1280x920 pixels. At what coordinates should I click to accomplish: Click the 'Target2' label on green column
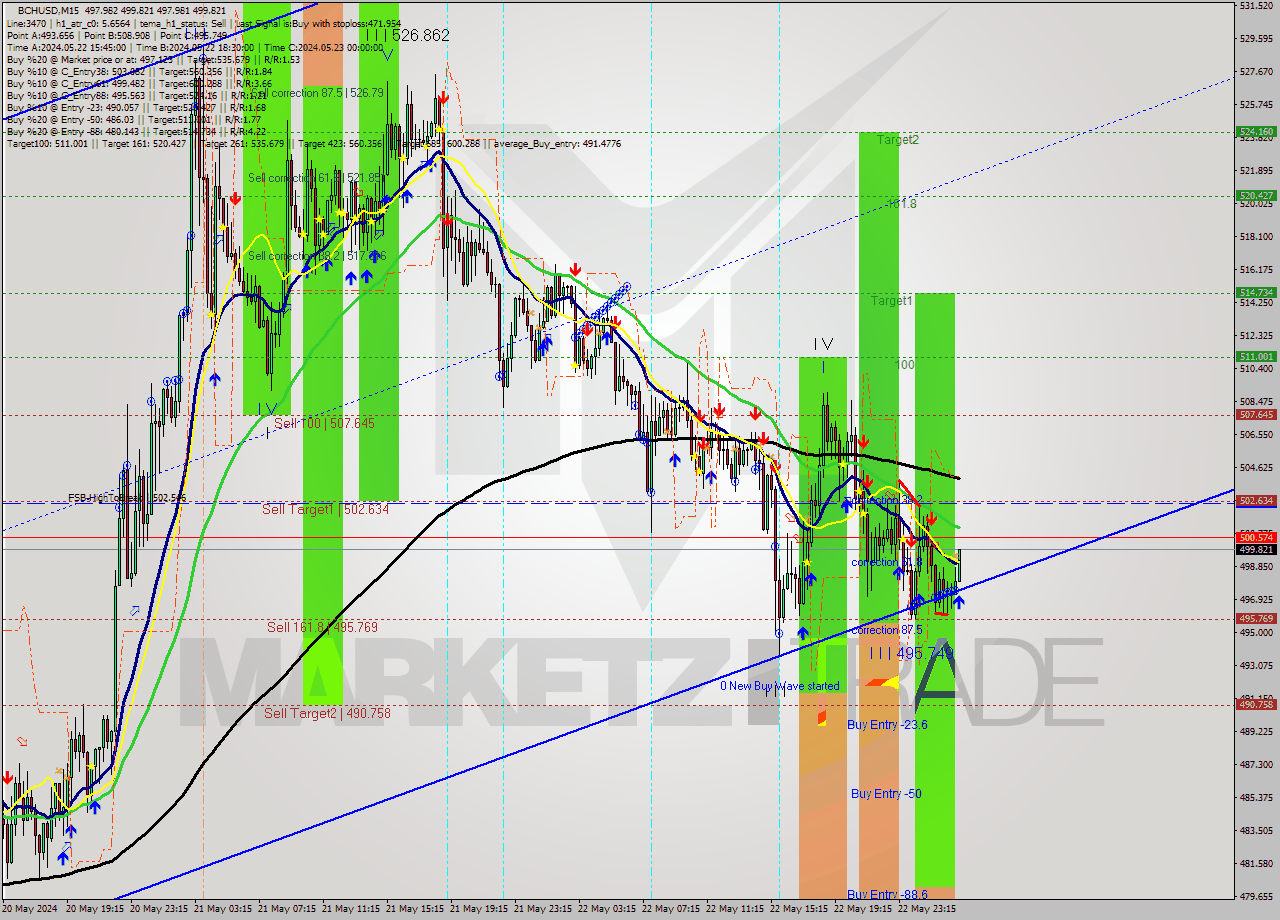pos(898,140)
